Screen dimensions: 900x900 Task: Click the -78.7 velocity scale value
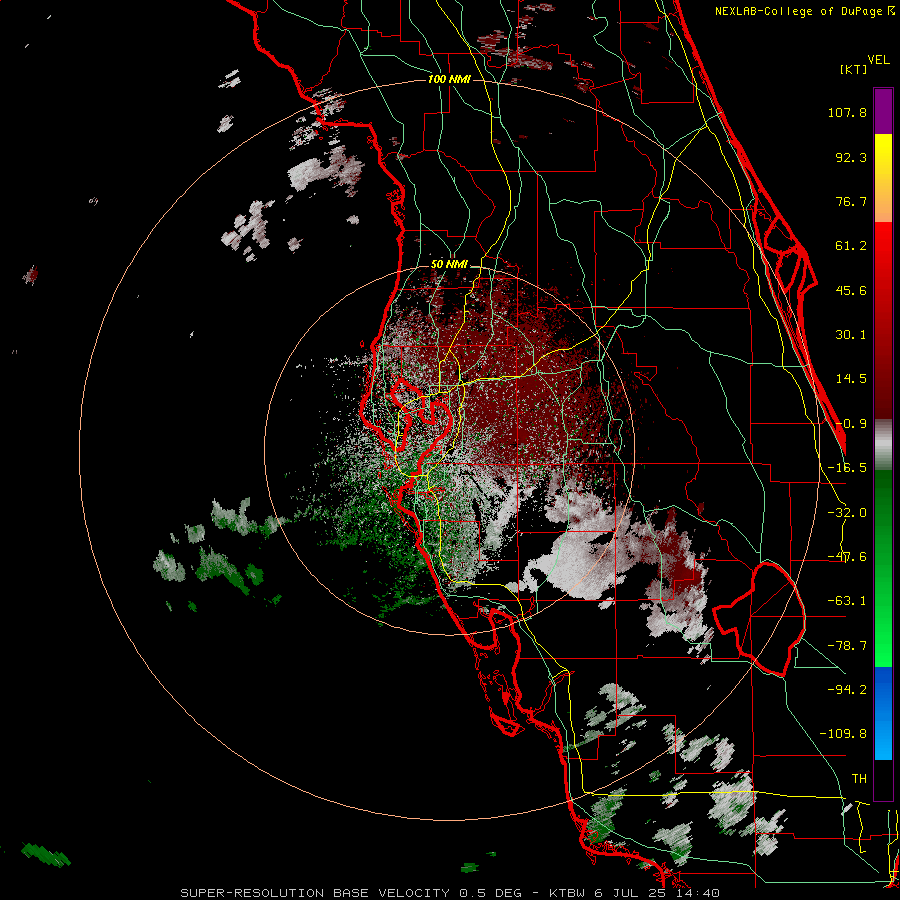[847, 646]
